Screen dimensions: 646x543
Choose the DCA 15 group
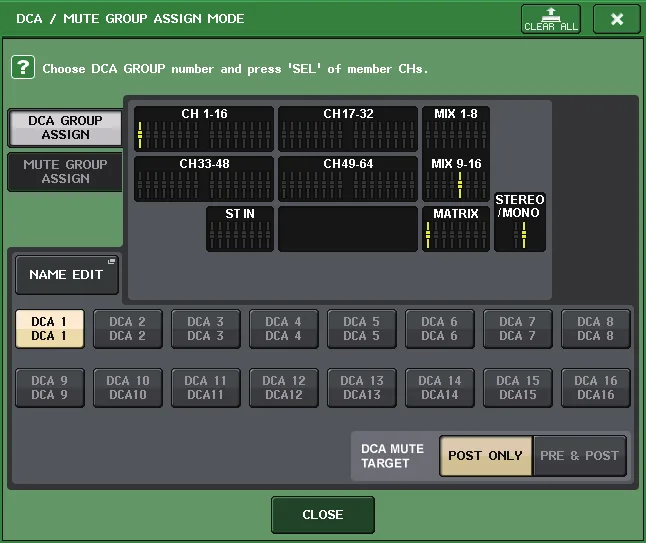click(517, 388)
